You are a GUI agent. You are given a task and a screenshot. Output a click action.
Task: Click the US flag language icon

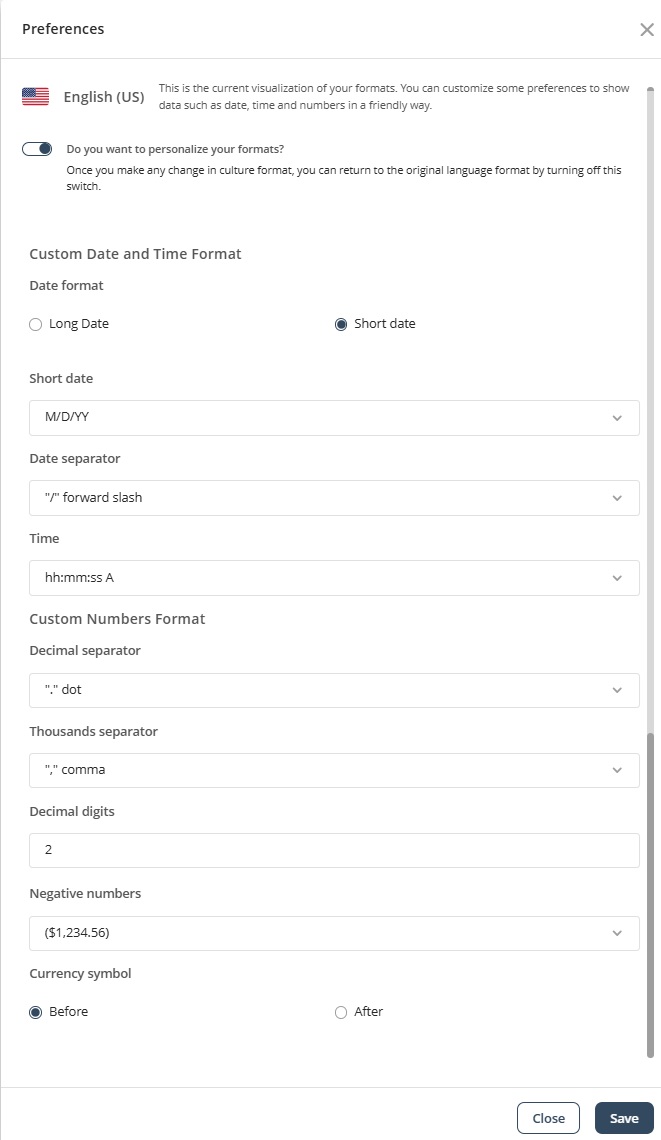35,96
